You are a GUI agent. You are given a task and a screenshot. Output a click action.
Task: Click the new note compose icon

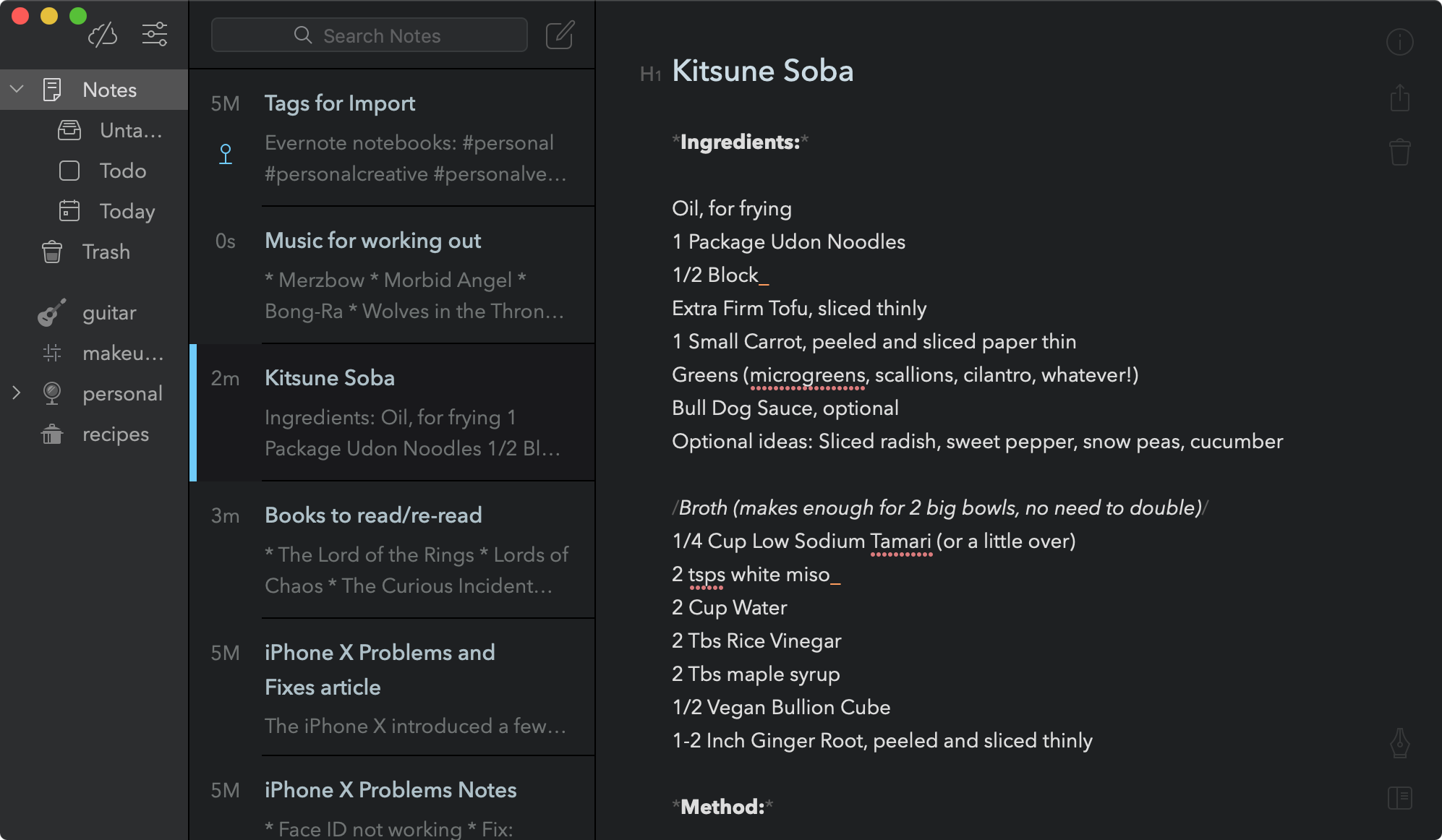[559, 35]
